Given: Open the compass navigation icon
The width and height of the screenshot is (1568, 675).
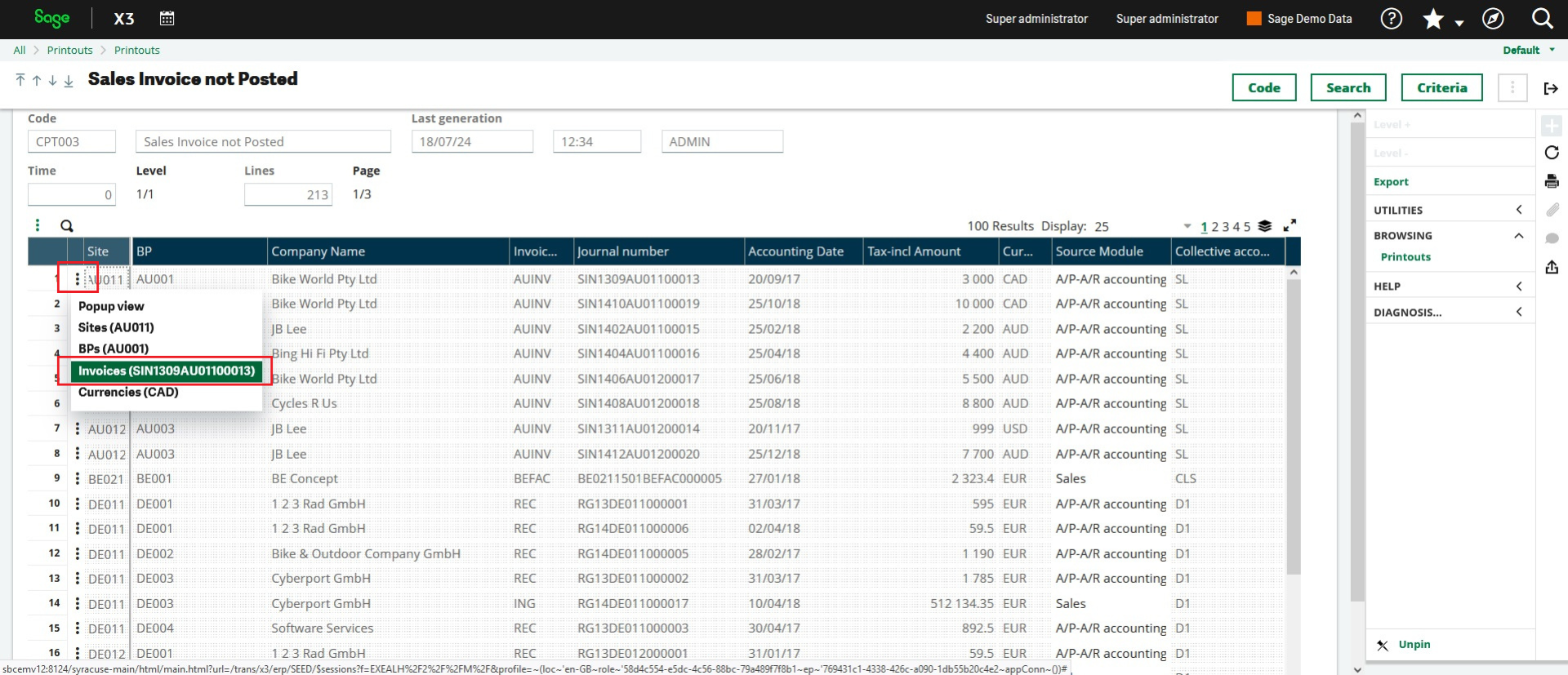Looking at the screenshot, I should coord(1493,19).
